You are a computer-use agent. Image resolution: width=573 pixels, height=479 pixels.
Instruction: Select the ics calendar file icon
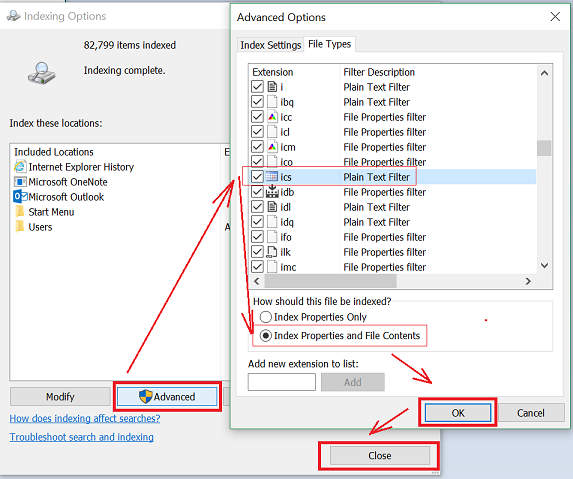[272, 177]
